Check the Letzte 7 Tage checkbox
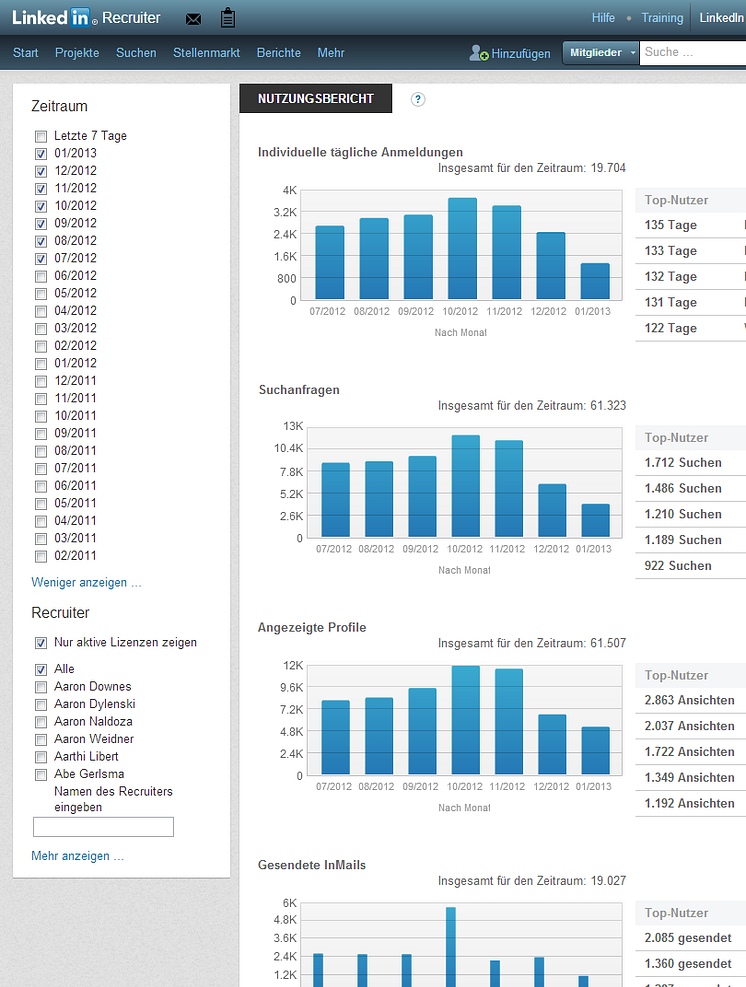The width and height of the screenshot is (746, 987). [x=41, y=137]
